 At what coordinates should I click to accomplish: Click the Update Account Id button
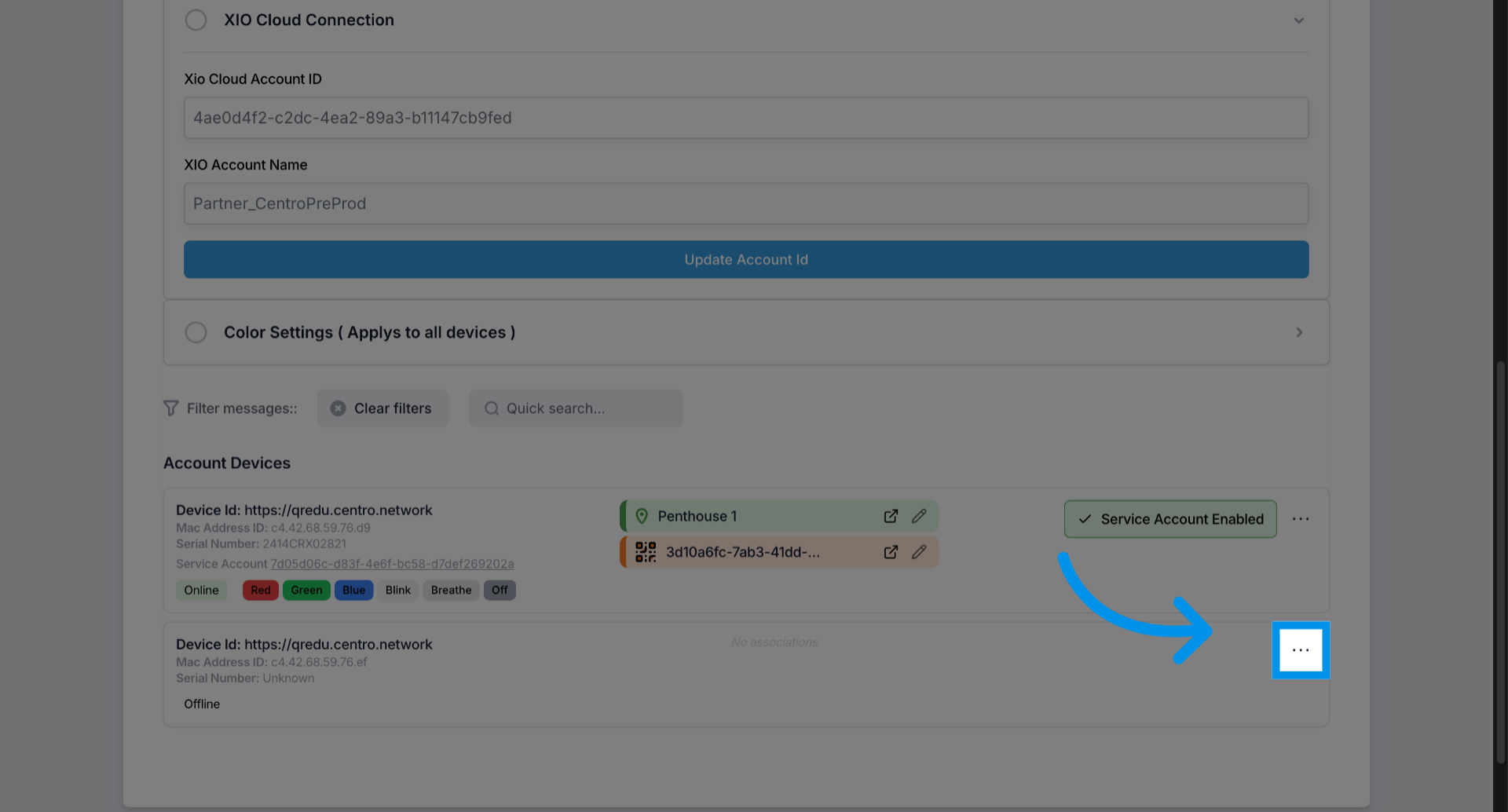(x=745, y=259)
